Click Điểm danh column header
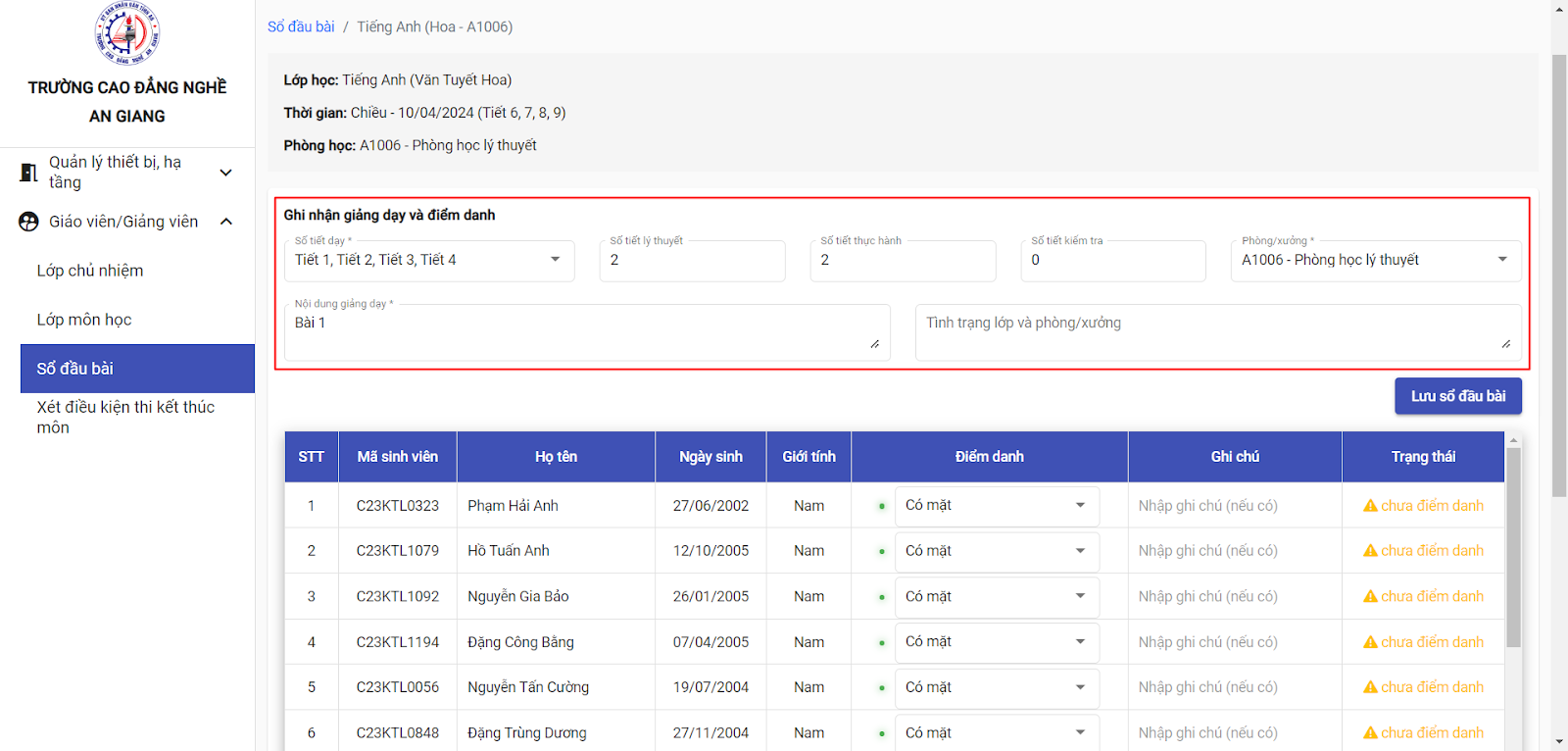Screen dimensions: 1568x751 tap(990, 457)
